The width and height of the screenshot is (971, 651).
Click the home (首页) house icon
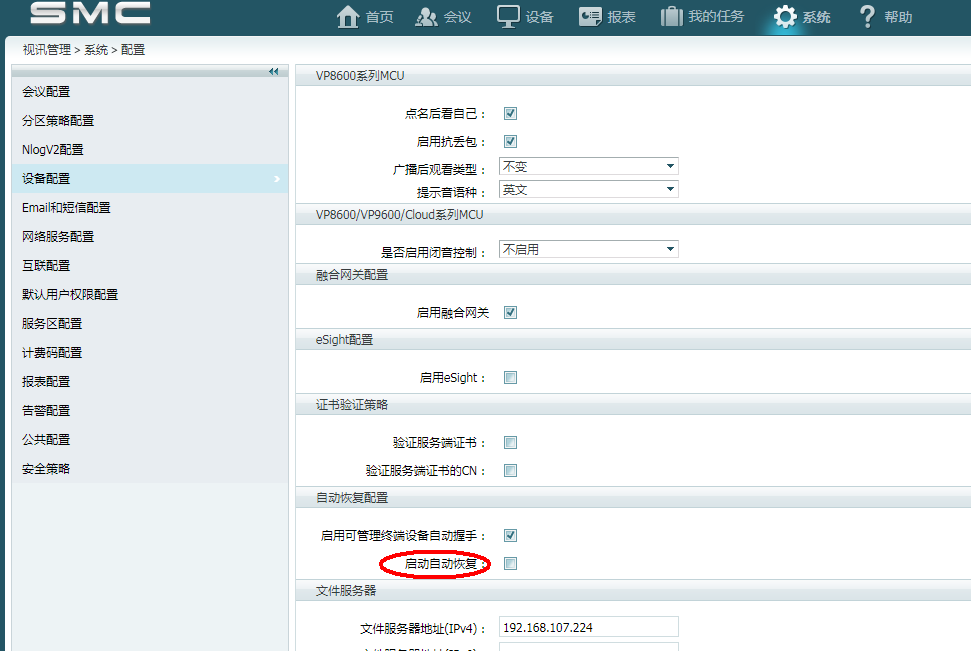[348, 17]
